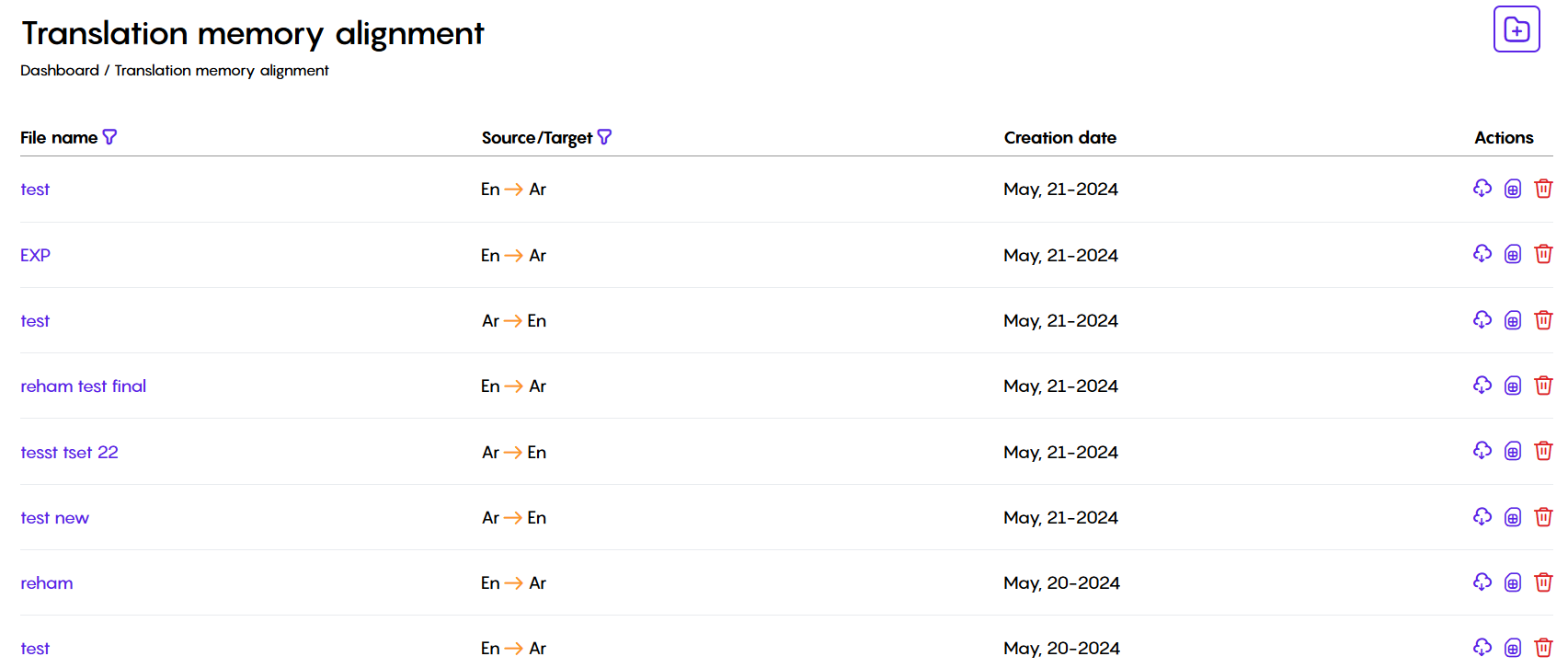Screen dimensions: 1568x668
Task: Delete the EXP file
Action: [1543, 254]
